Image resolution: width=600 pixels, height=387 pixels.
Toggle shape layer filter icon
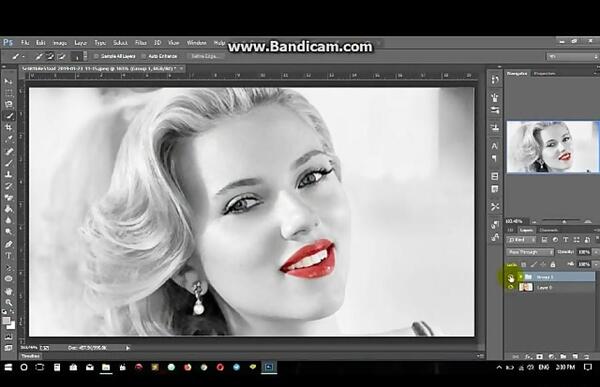coord(577,240)
